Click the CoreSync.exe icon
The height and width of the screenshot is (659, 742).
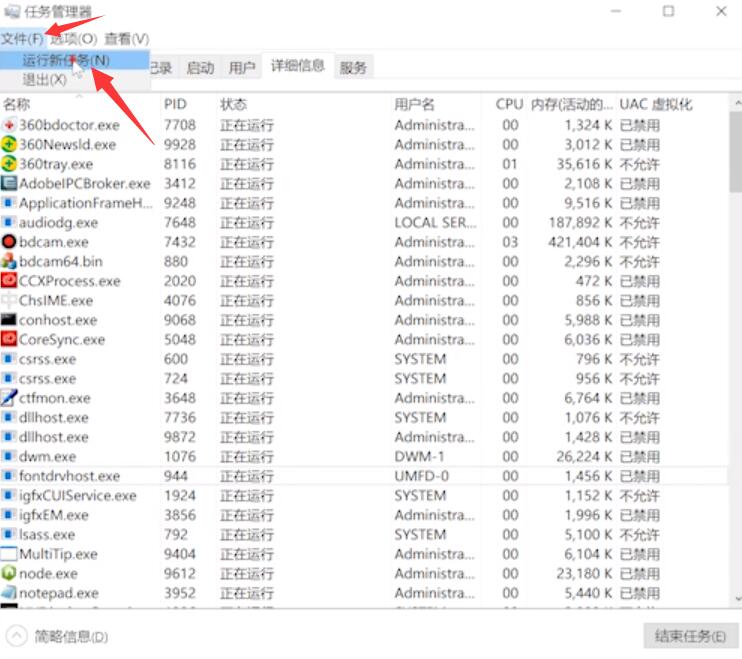(x=9, y=339)
